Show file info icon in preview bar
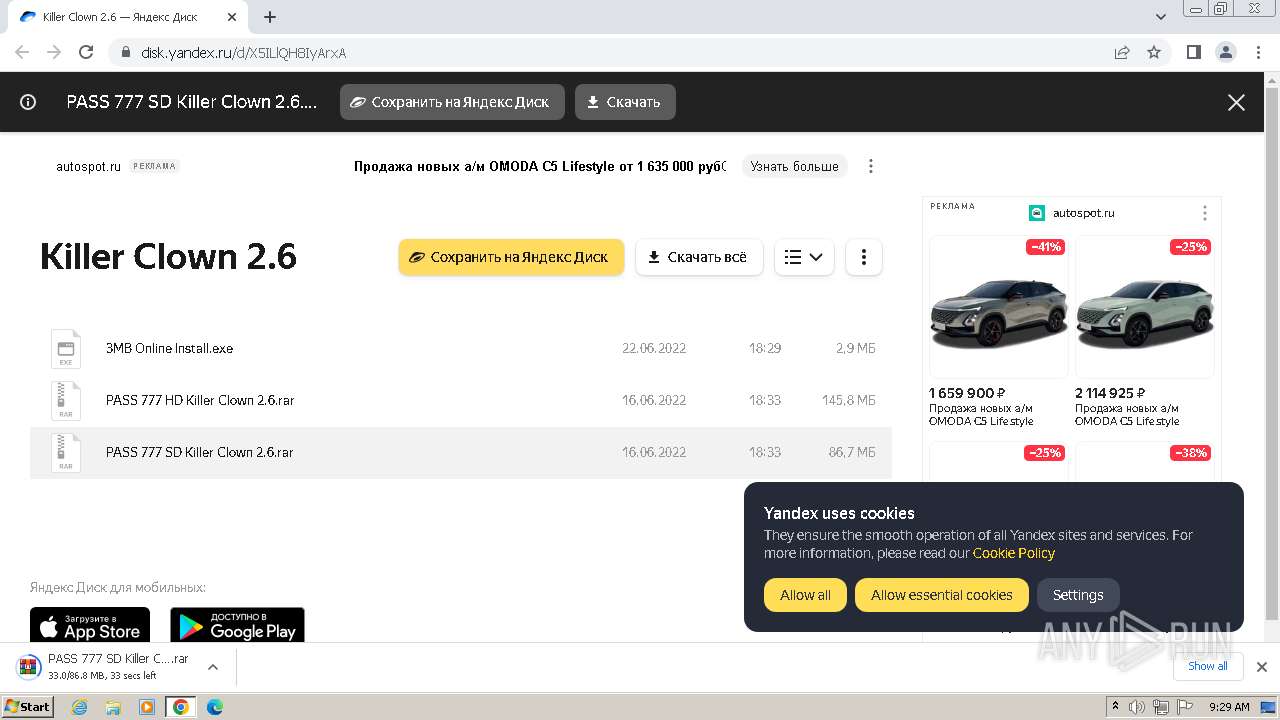Screen dimensions: 1280x720 pyautogui.click(x=28, y=102)
